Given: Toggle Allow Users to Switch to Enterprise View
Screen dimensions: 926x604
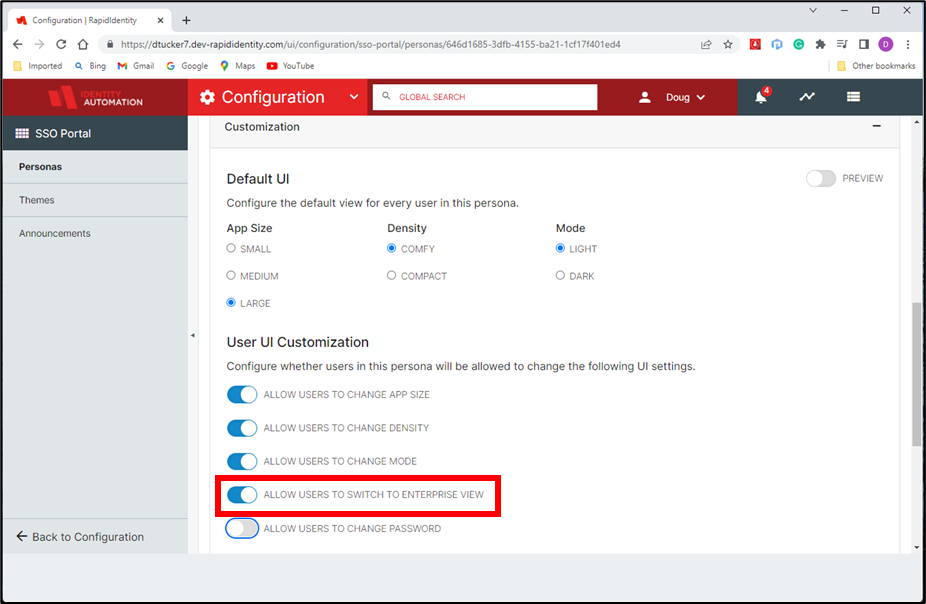Looking at the screenshot, I should click(242, 495).
